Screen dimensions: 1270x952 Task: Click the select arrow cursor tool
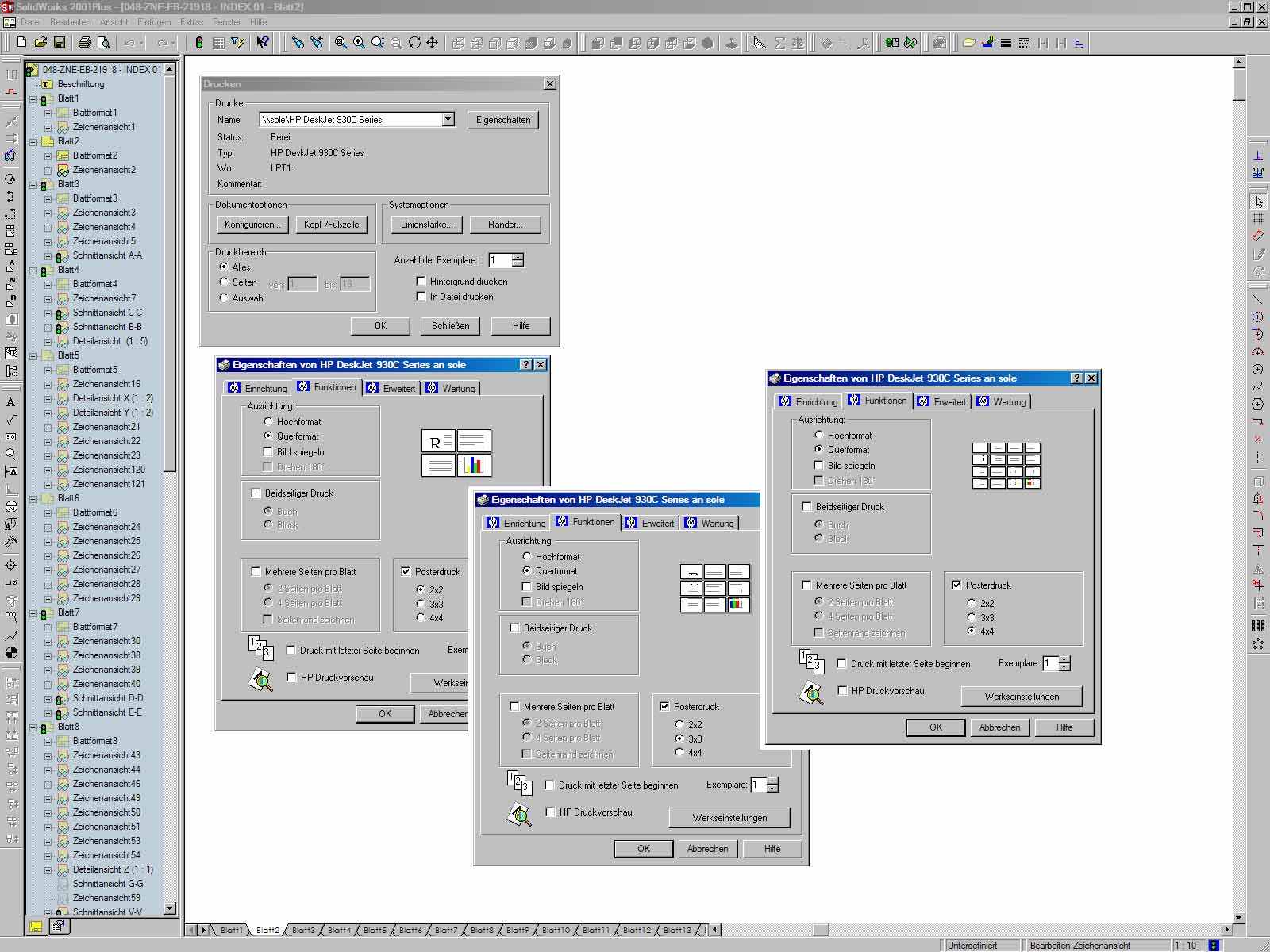(1258, 202)
